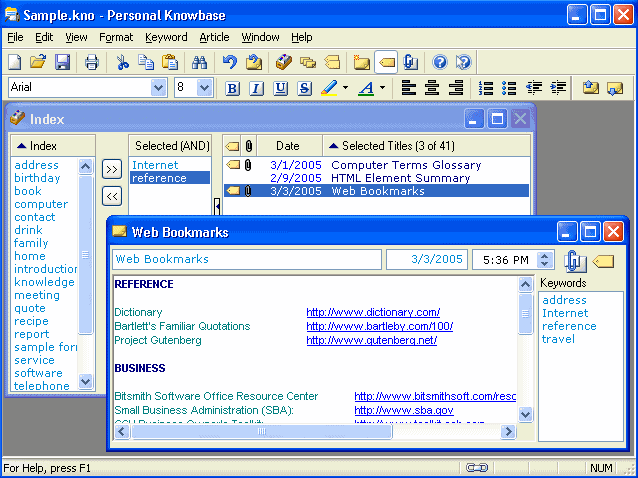This screenshot has height=478, width=638.
Task: Sort by the Index column header
Action: click(x=53, y=146)
